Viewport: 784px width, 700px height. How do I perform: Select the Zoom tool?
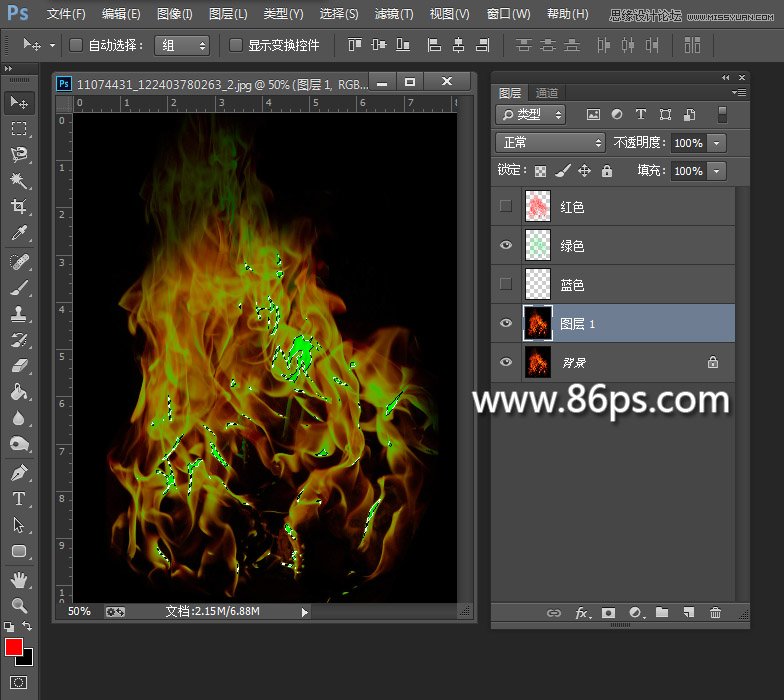click(x=18, y=605)
